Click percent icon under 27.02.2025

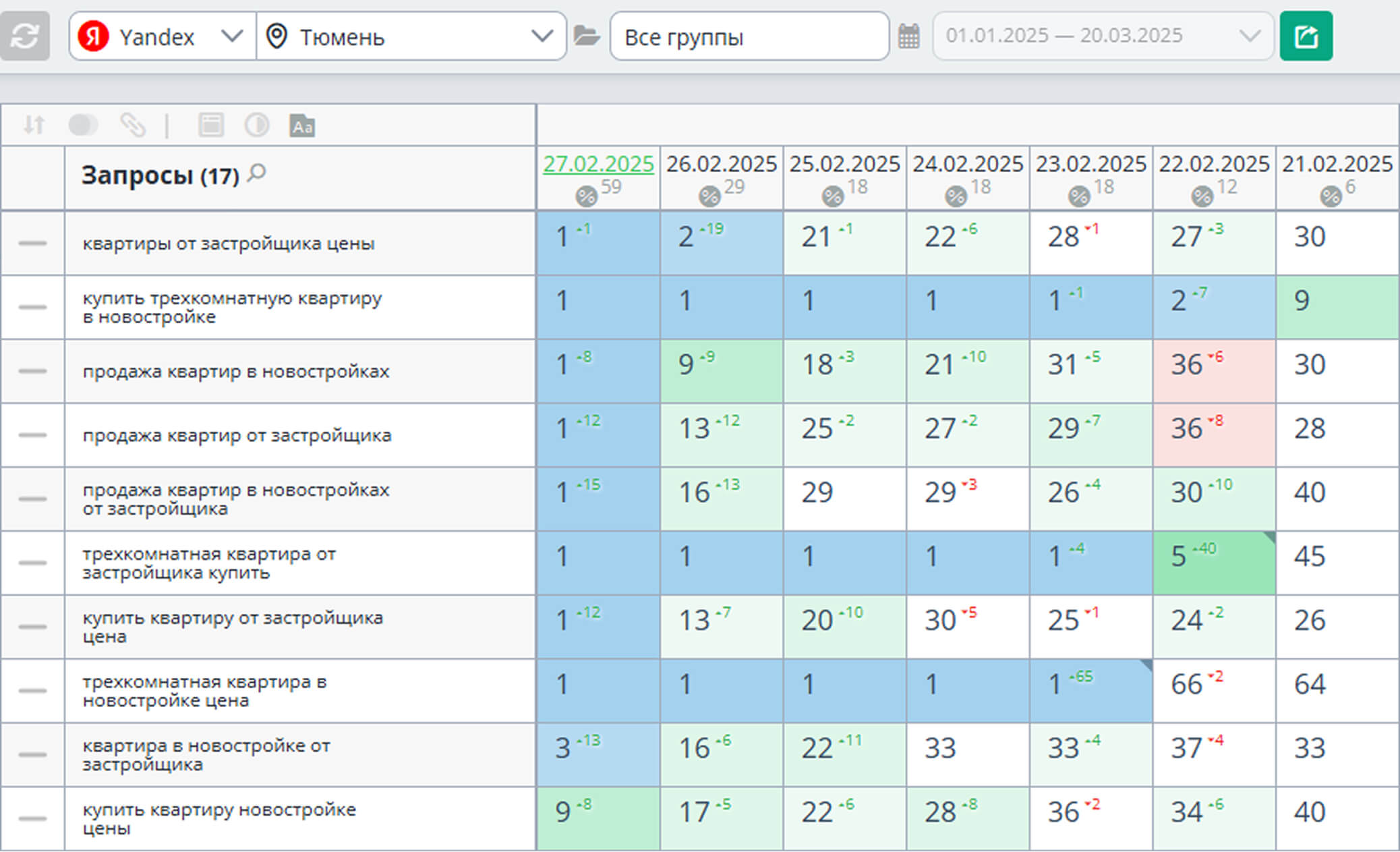(x=587, y=196)
